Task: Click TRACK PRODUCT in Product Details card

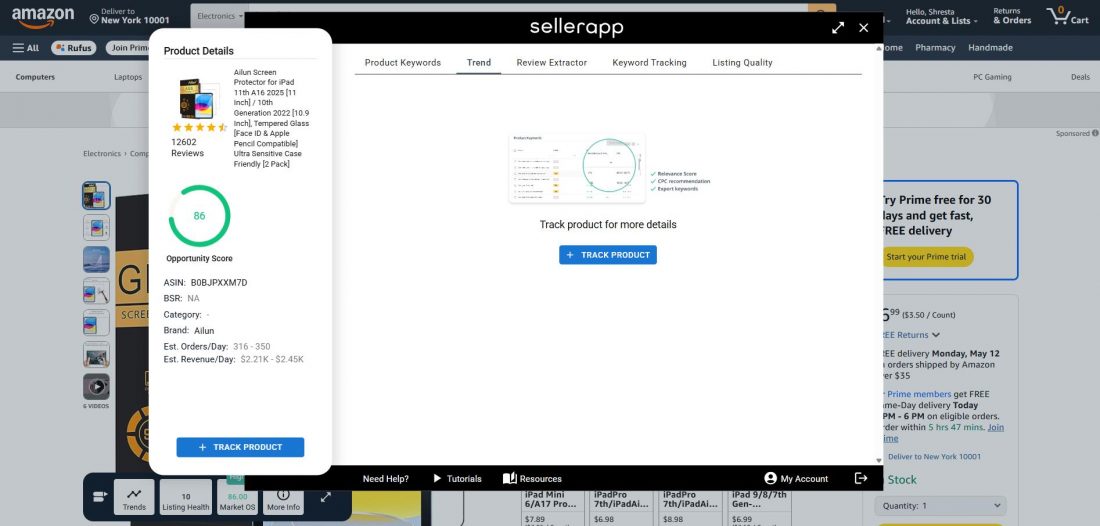Action: 240,447
